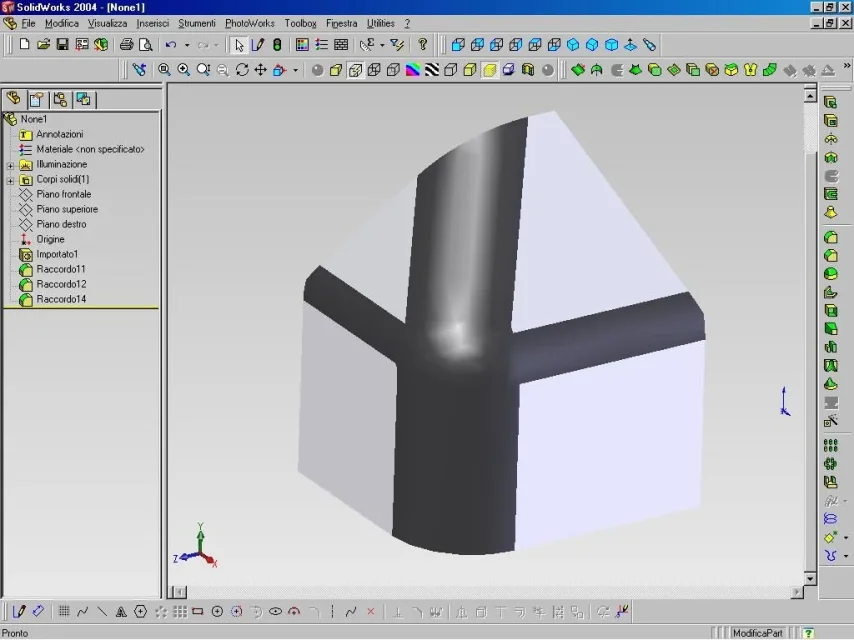Image resolution: width=854 pixels, height=640 pixels.
Task: Switch to the FeatureManager design tree tab
Action: [x=14, y=99]
